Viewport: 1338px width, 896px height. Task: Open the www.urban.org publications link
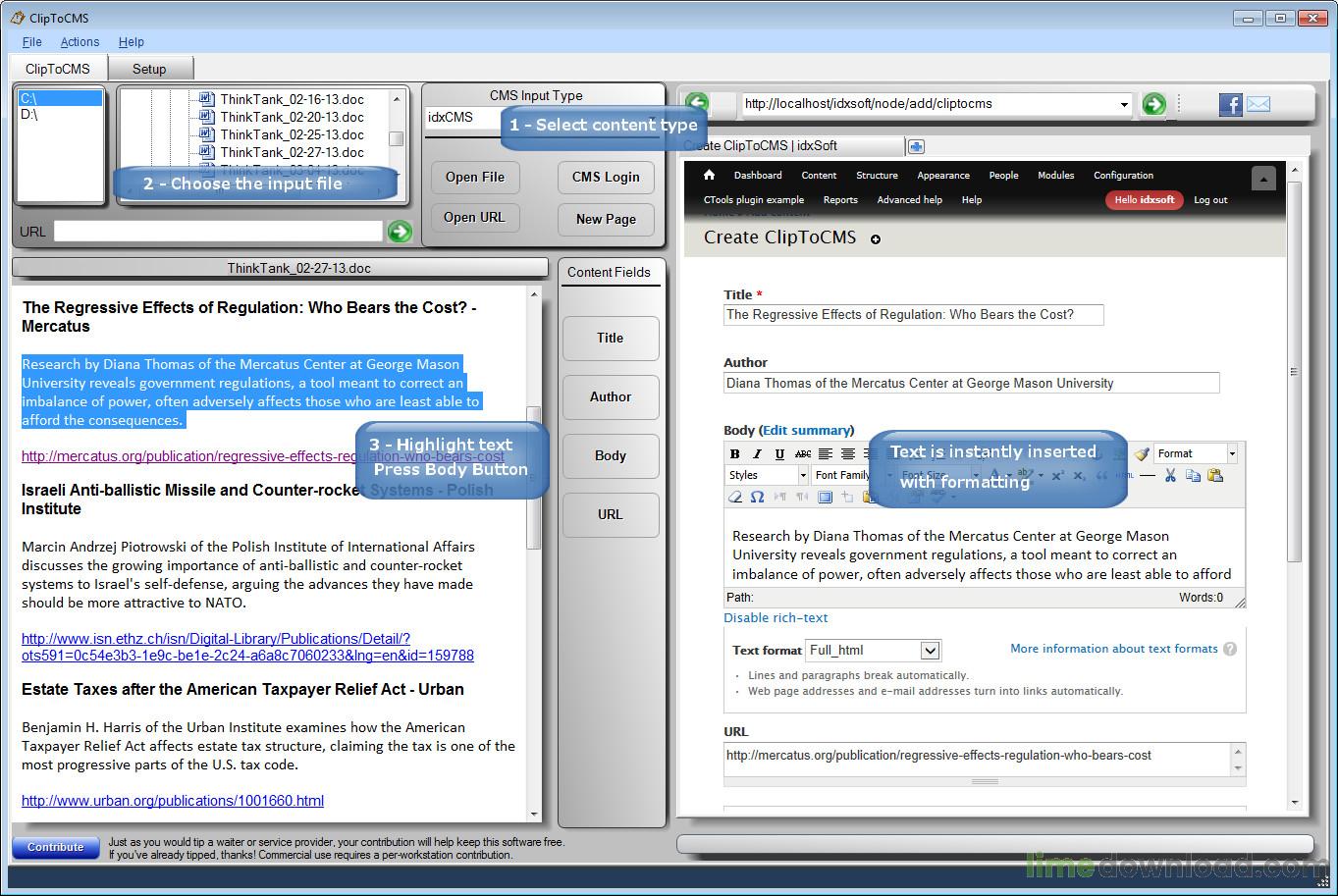pyautogui.click(x=173, y=801)
